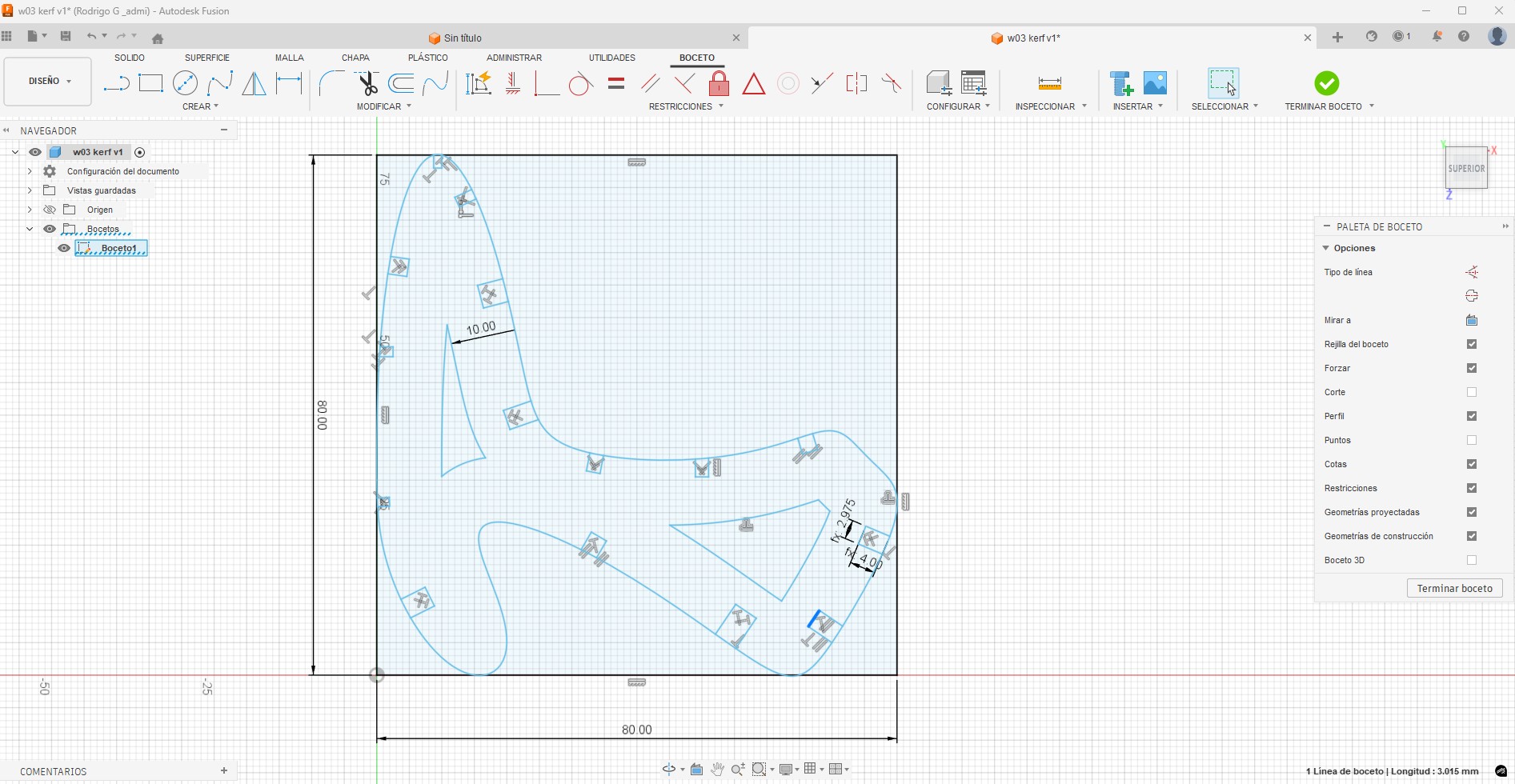The image size is (1515, 784).
Task: Click the Home icon in top bar
Action: click(158, 38)
